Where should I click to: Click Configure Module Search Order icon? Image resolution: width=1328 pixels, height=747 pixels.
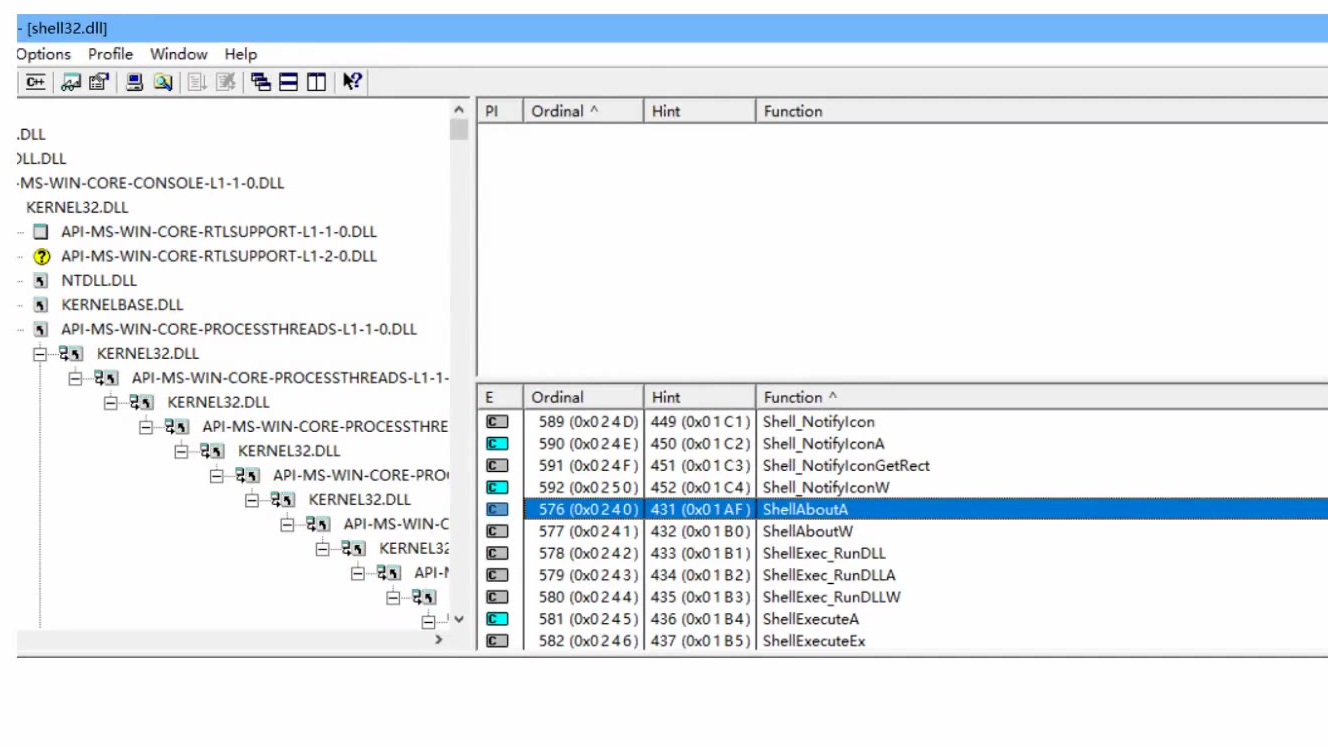pos(162,83)
